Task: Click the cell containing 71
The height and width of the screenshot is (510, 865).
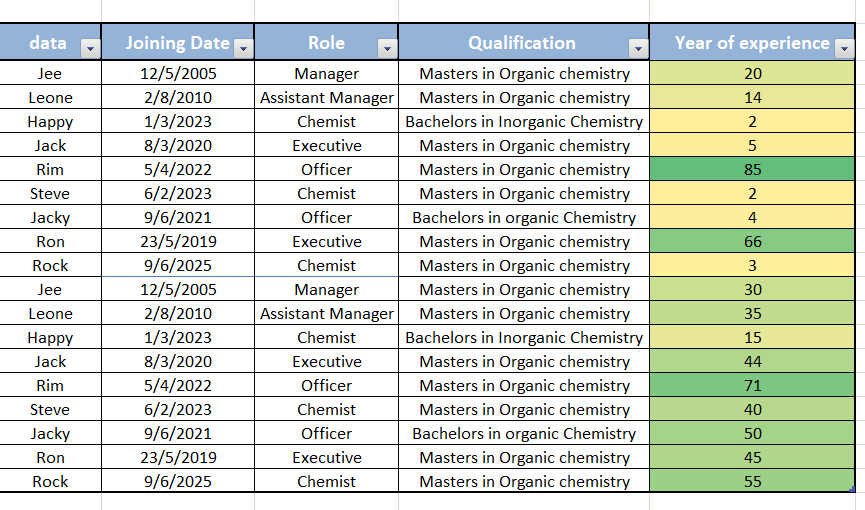Action: [x=752, y=385]
